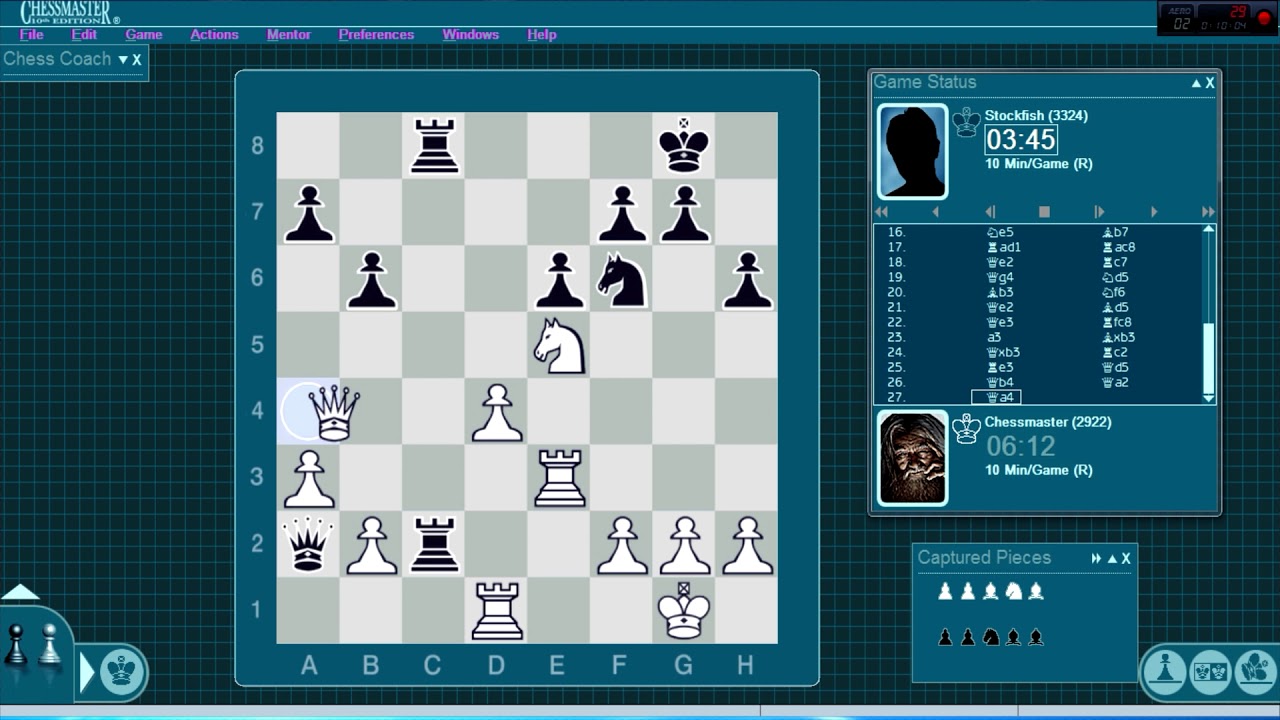The image size is (1280, 720).
Task: Click the step-back-to-previous-variation control
Action: (989, 212)
